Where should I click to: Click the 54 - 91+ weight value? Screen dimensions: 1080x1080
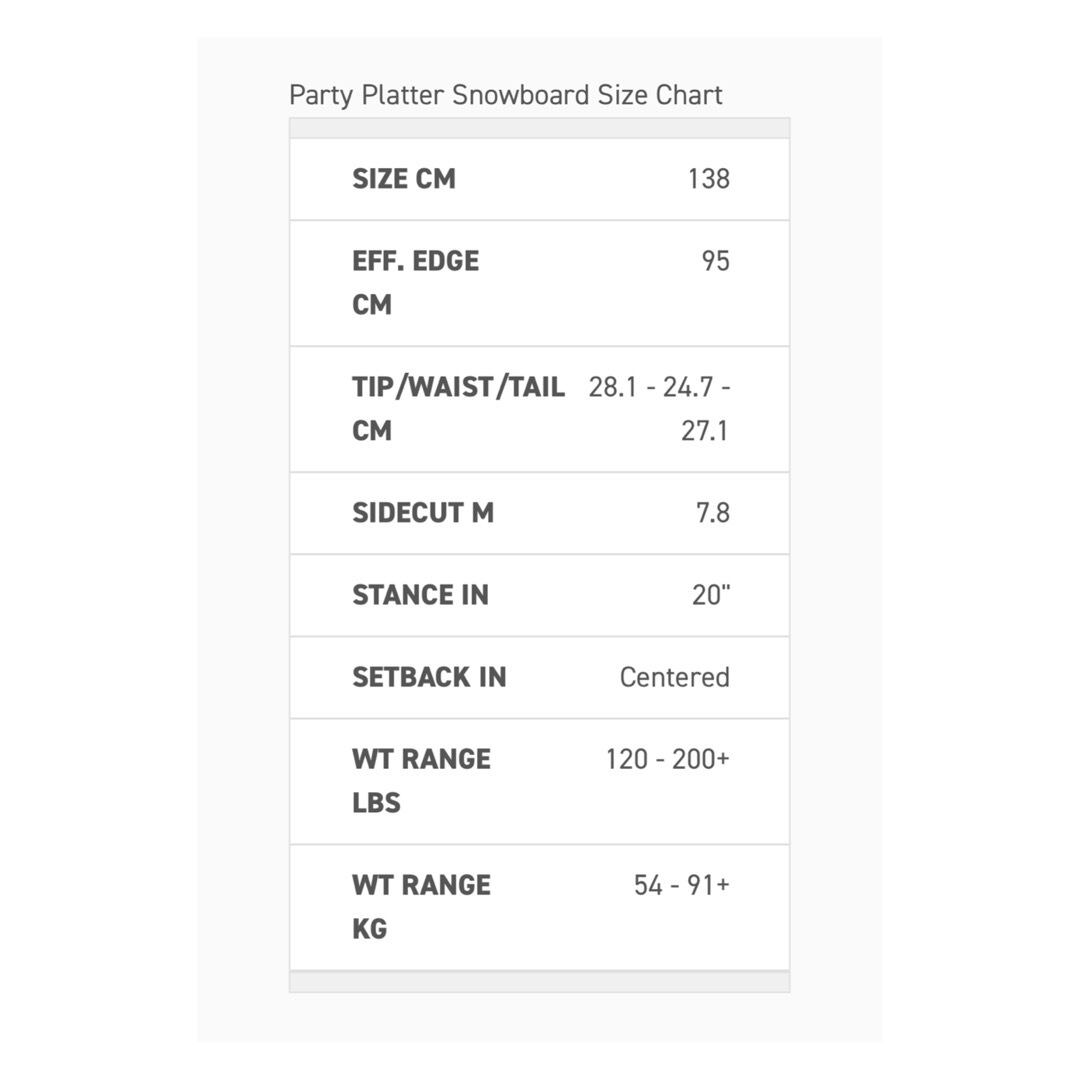[681, 885]
